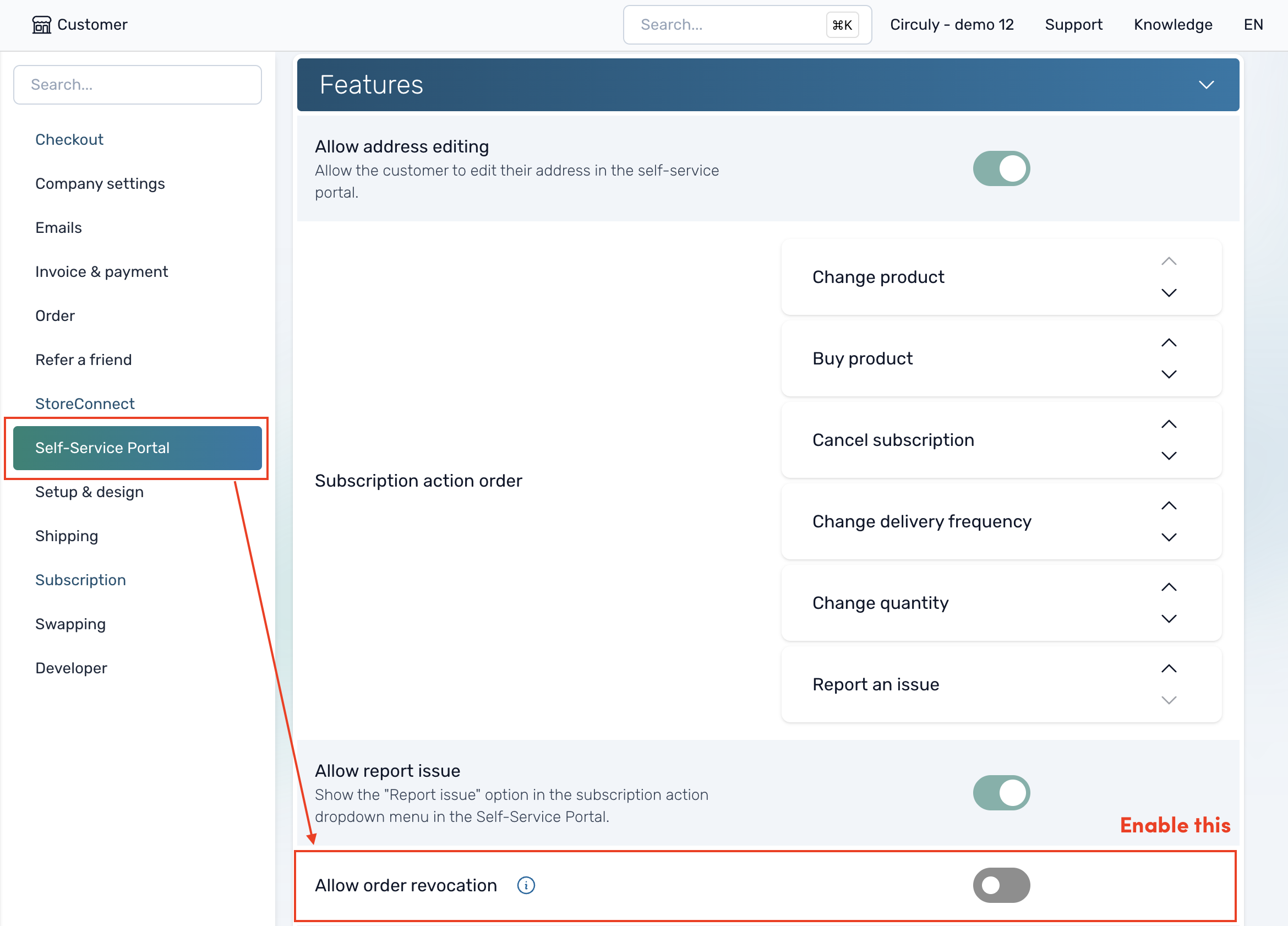Click the 'Subscription action order' label
Screen dimensions: 1288x926
[x=418, y=481]
